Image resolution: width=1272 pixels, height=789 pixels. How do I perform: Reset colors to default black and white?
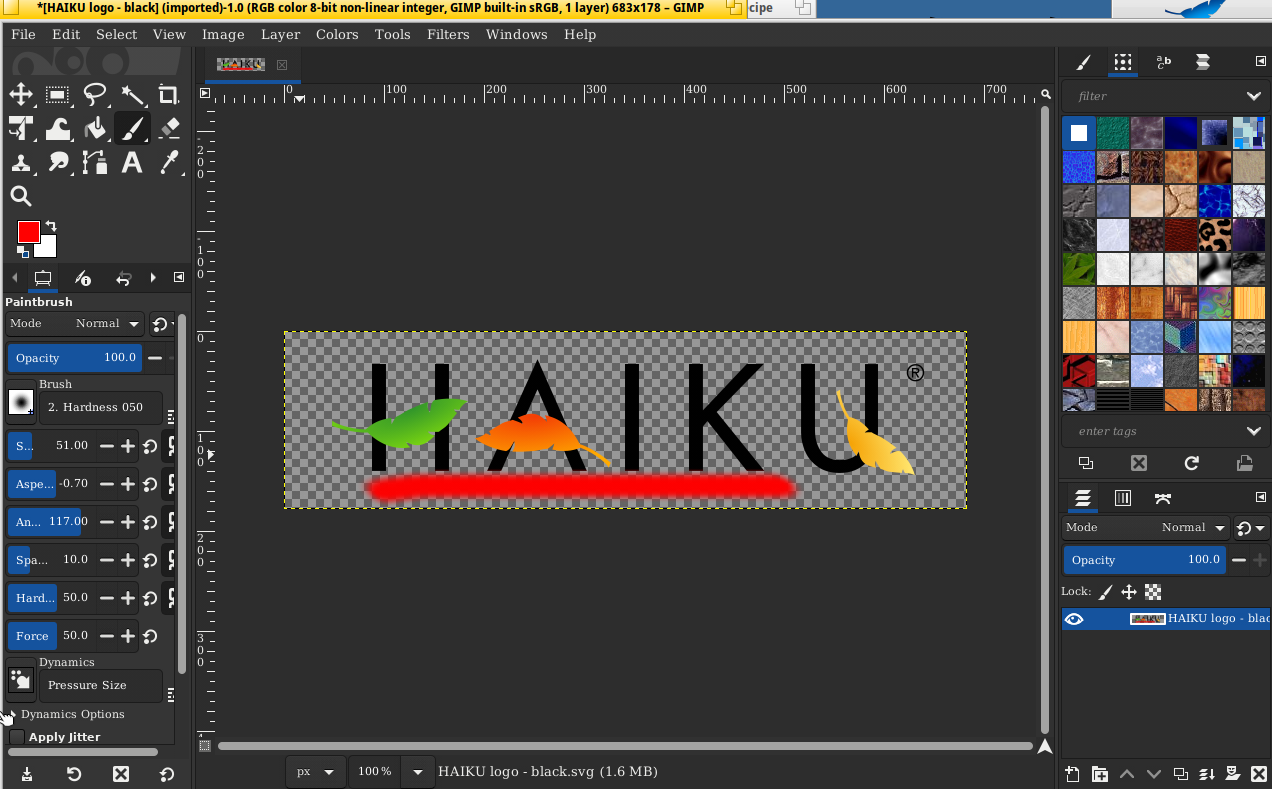click(x=22, y=252)
